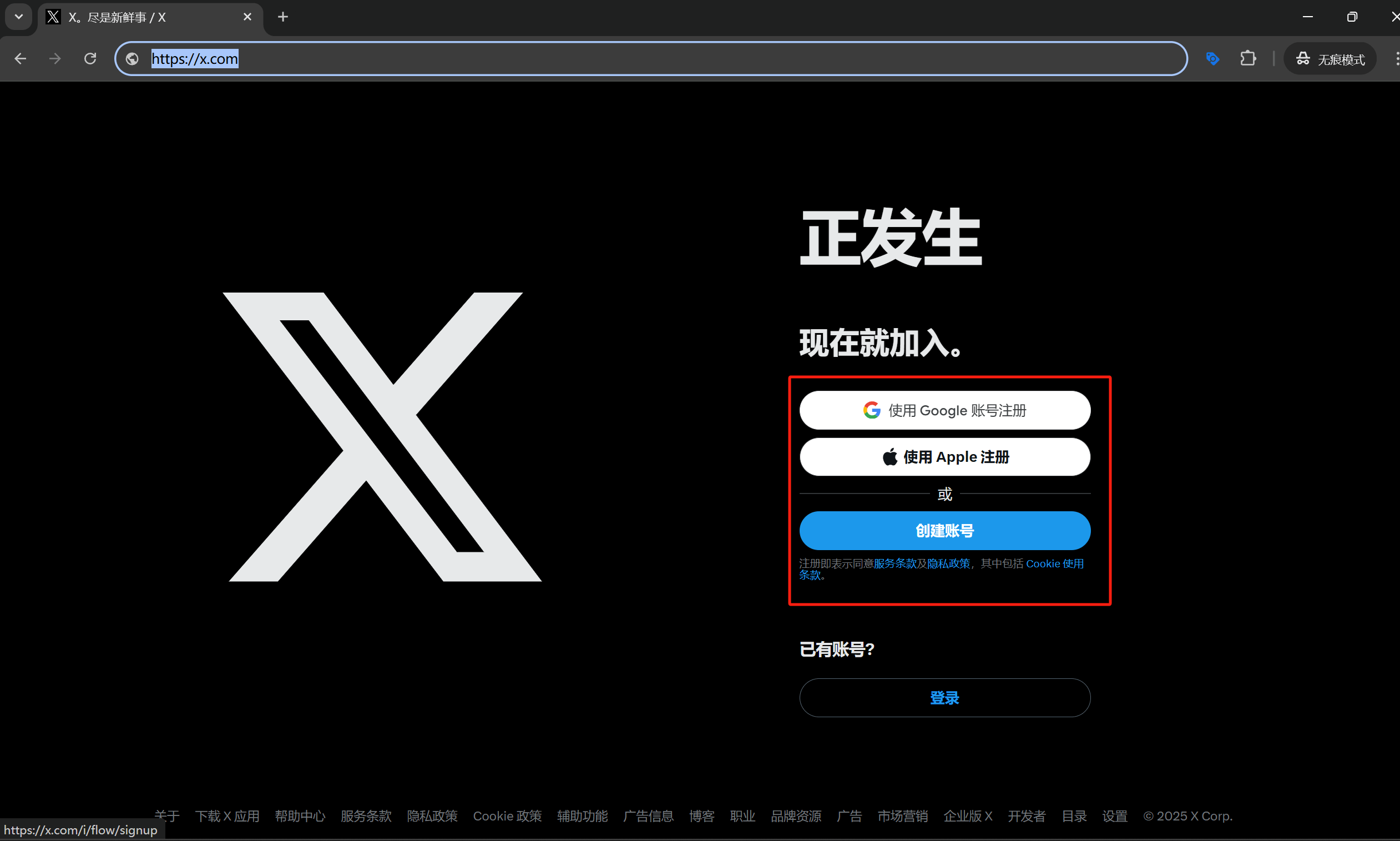Viewport: 1400px width, 841px height.
Task: Click the blue price tag icon in address bar
Action: (x=1213, y=58)
